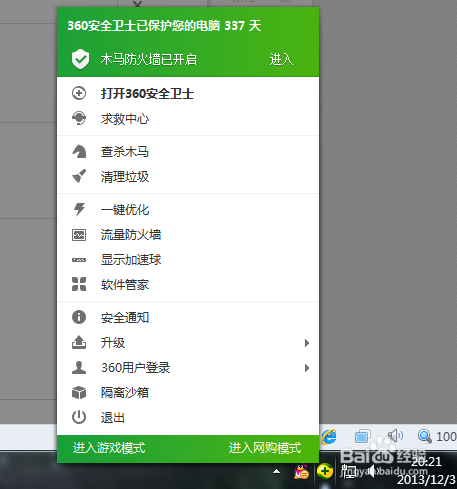Select 安全通知 menu item
The height and width of the screenshot is (489, 457).
(x=188, y=318)
